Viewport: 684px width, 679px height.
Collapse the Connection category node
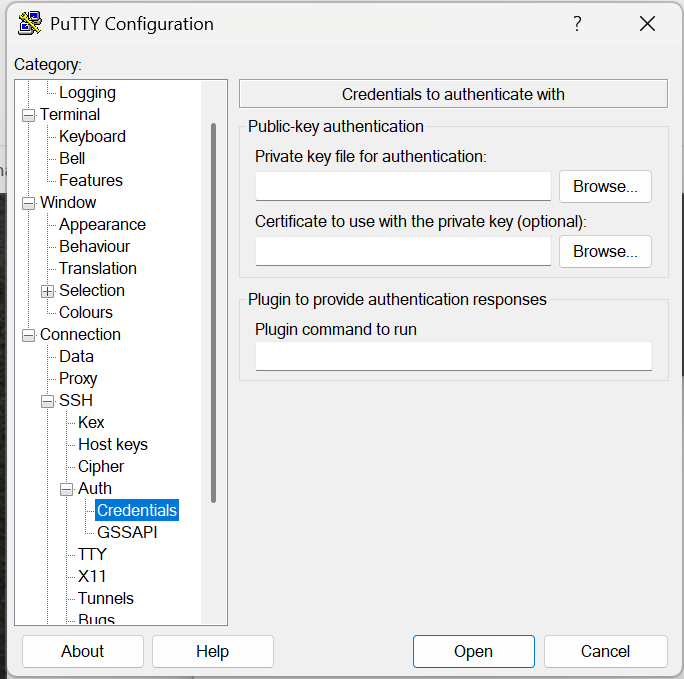click(x=28, y=335)
